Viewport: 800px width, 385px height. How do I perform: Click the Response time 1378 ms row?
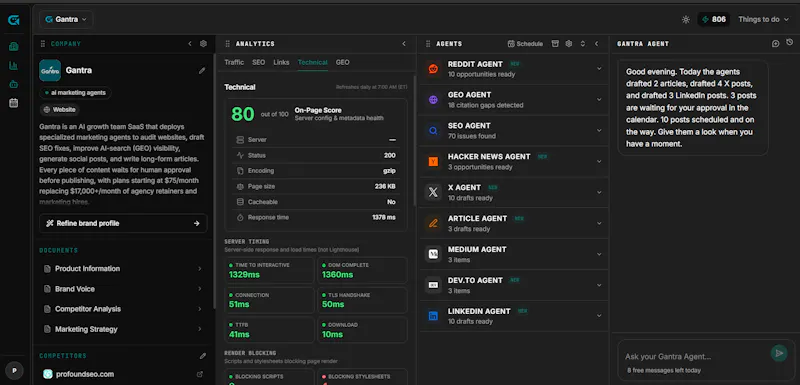316,217
